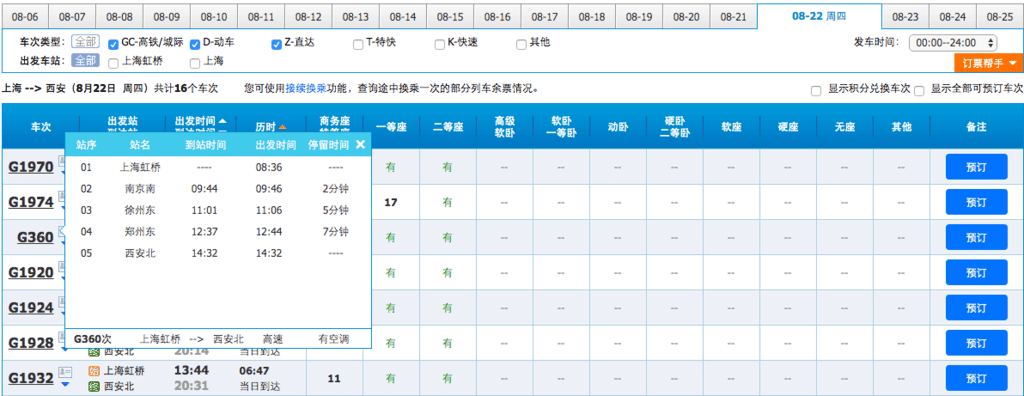Click the 7分钟 stop duration in popup

click(x=335, y=232)
